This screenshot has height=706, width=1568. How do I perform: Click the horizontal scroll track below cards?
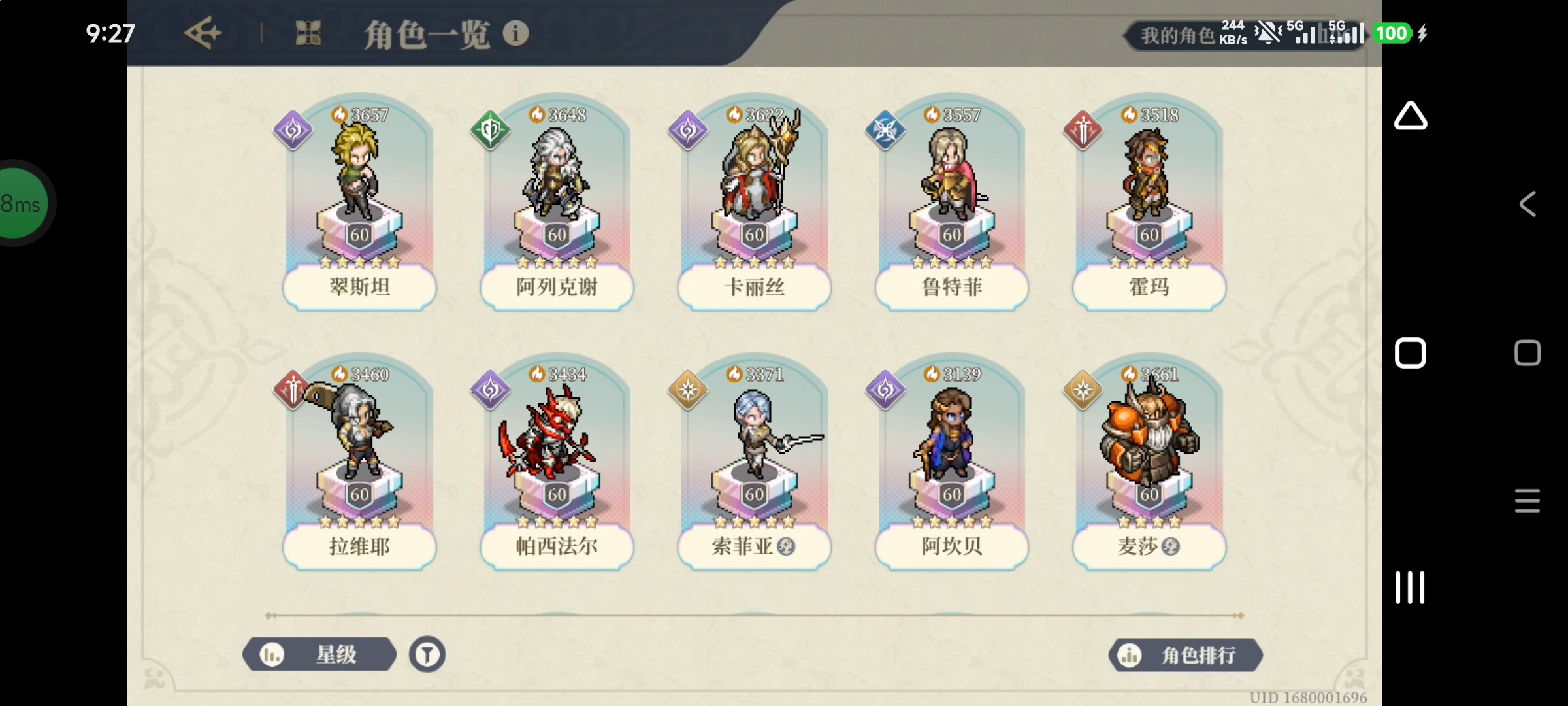coord(754,616)
